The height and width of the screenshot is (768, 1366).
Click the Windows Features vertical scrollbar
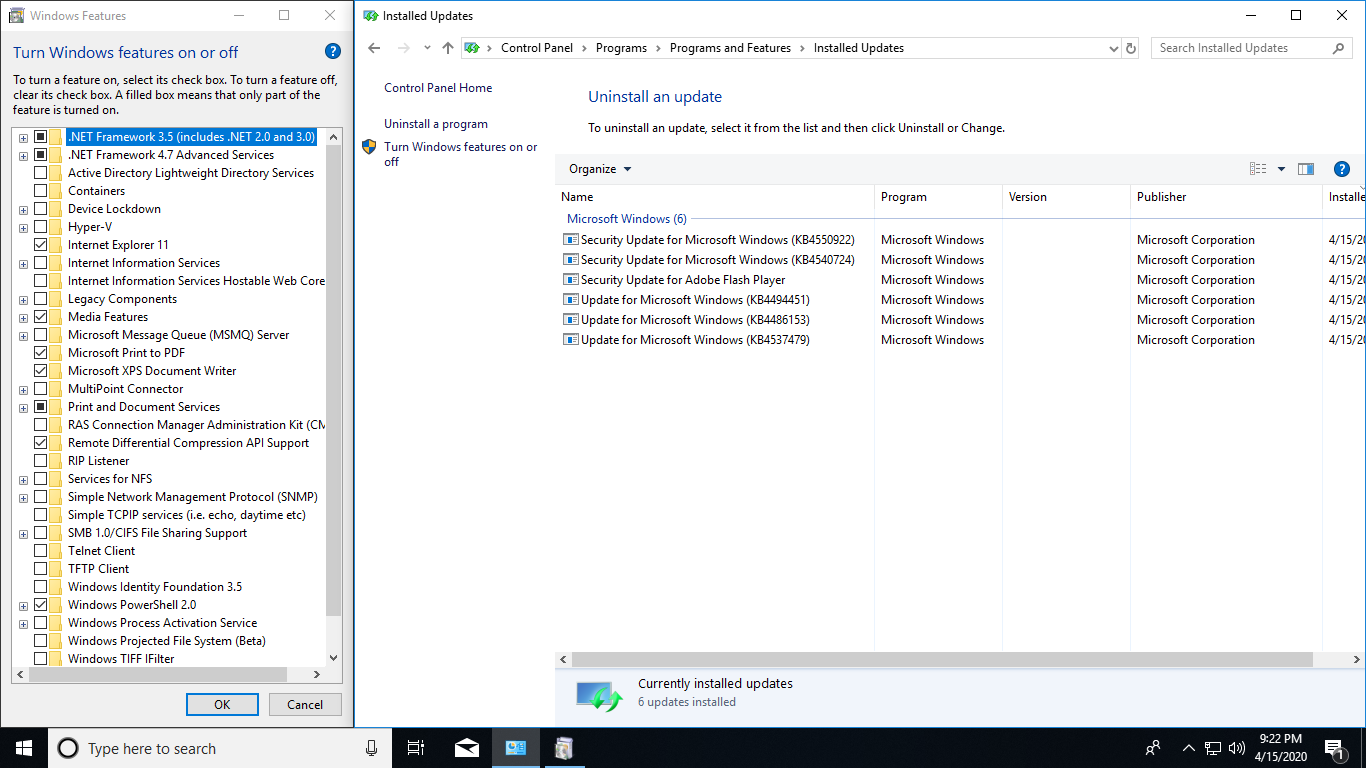pyautogui.click(x=333, y=380)
